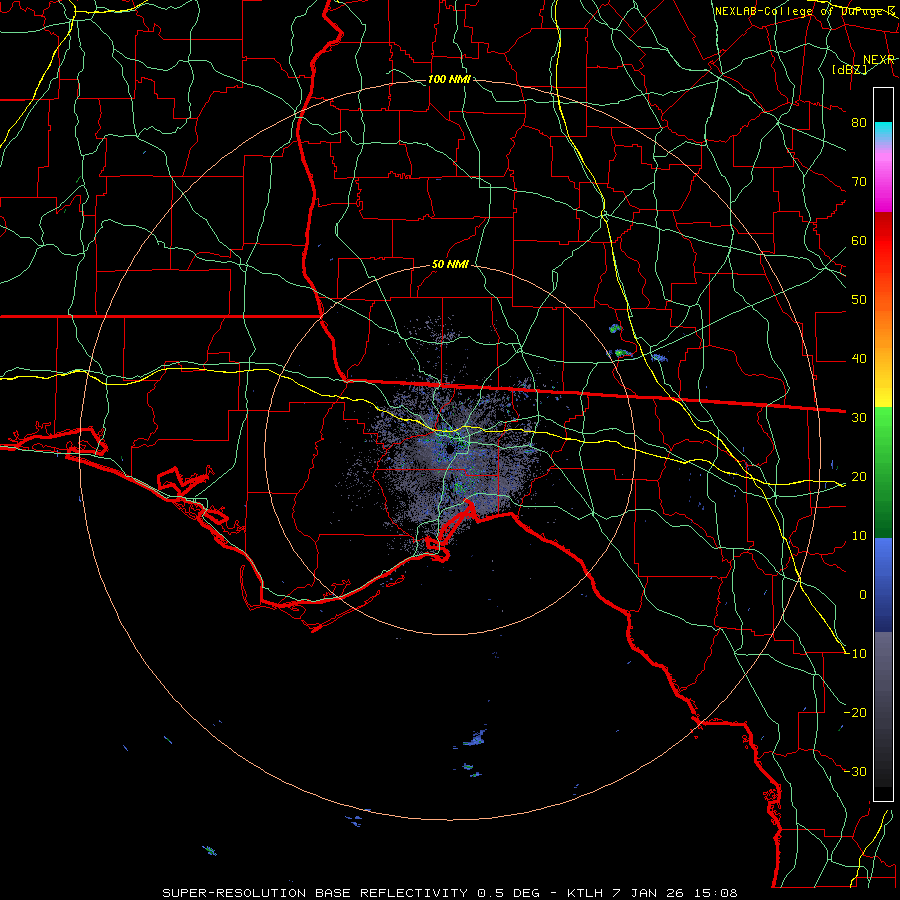This screenshot has width=900, height=900.
Task: Click the -20 value on dBZ scale
Action: (855, 713)
